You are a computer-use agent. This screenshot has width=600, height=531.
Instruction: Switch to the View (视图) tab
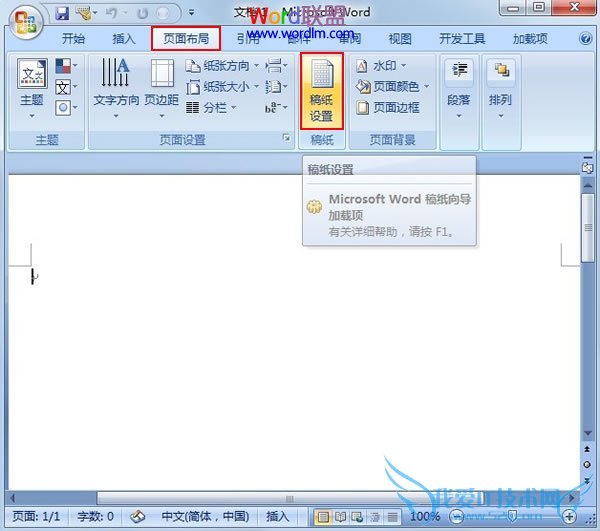tap(400, 39)
